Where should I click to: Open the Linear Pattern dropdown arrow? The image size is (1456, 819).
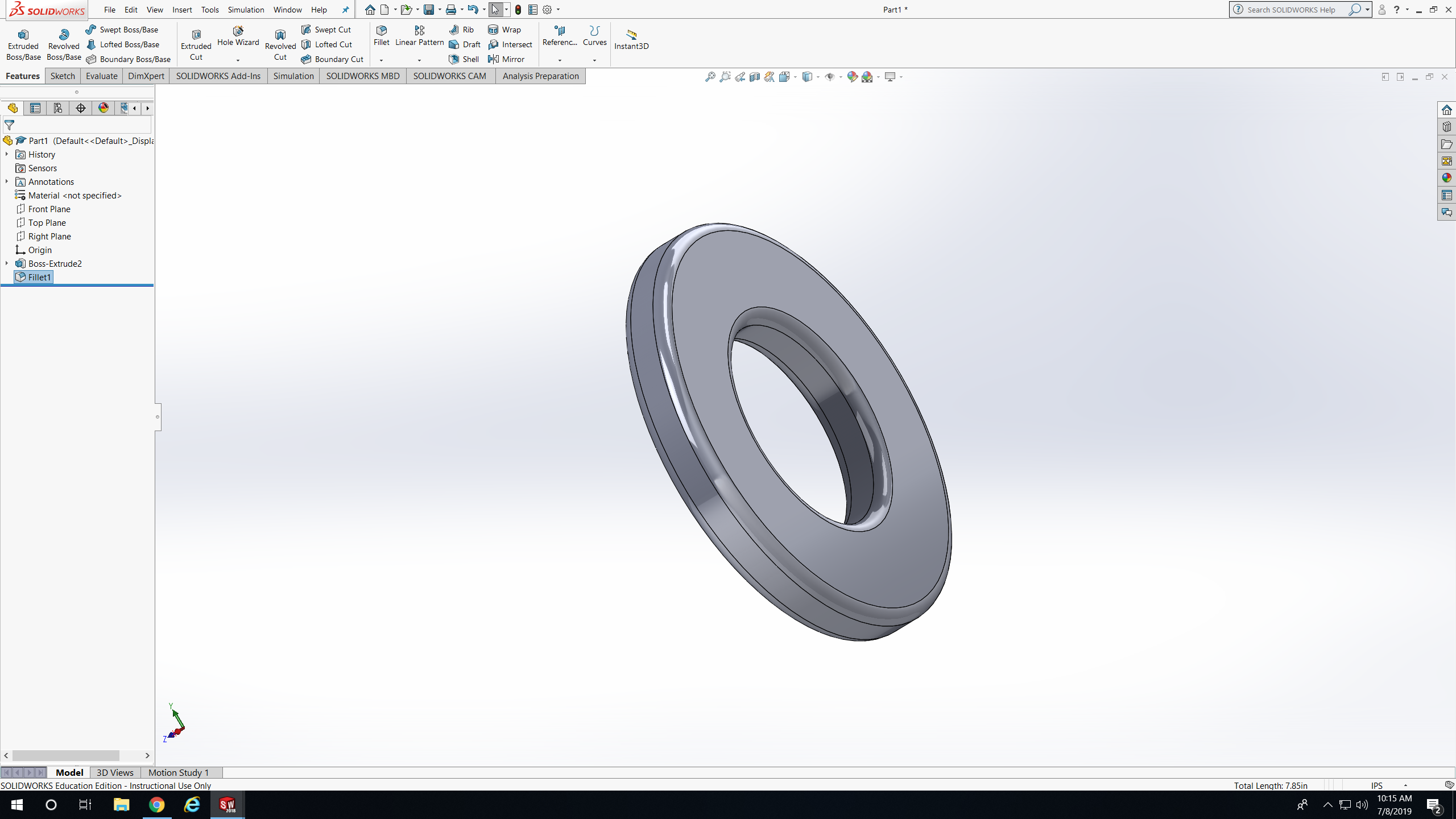(419, 60)
